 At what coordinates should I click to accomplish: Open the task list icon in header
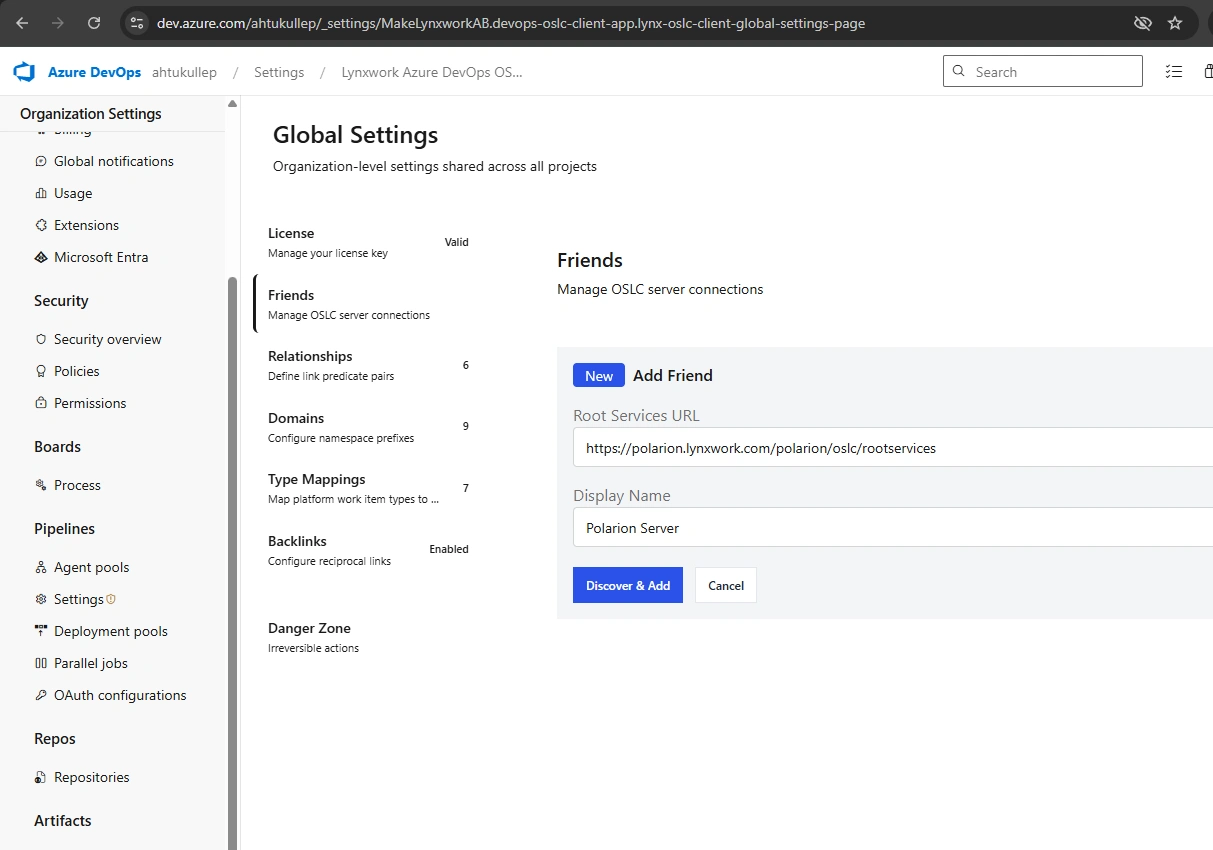[x=1174, y=72]
